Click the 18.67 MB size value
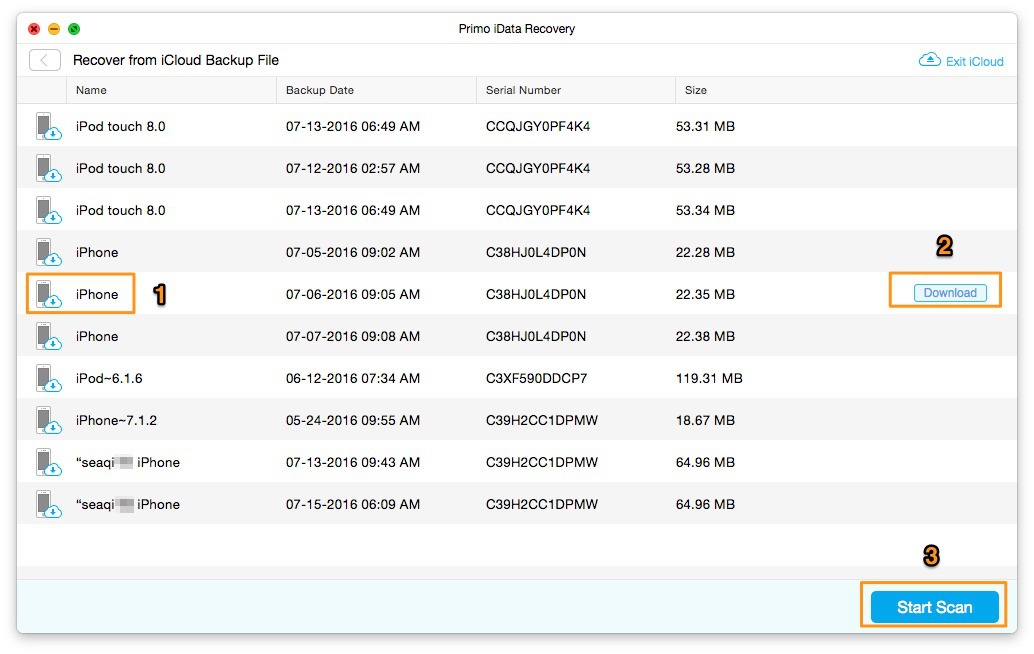Screen dimensions: 1034x654 [705, 421]
